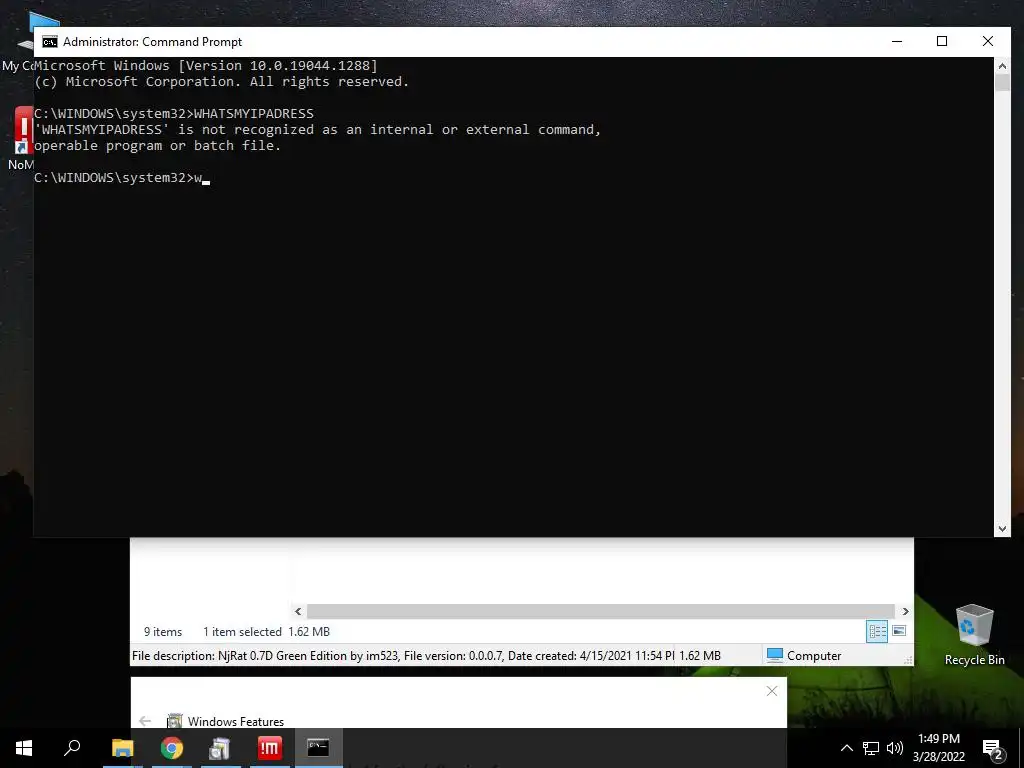Click Command Prompt scroll up arrow
This screenshot has width=1024, height=768.
pos(1002,65)
